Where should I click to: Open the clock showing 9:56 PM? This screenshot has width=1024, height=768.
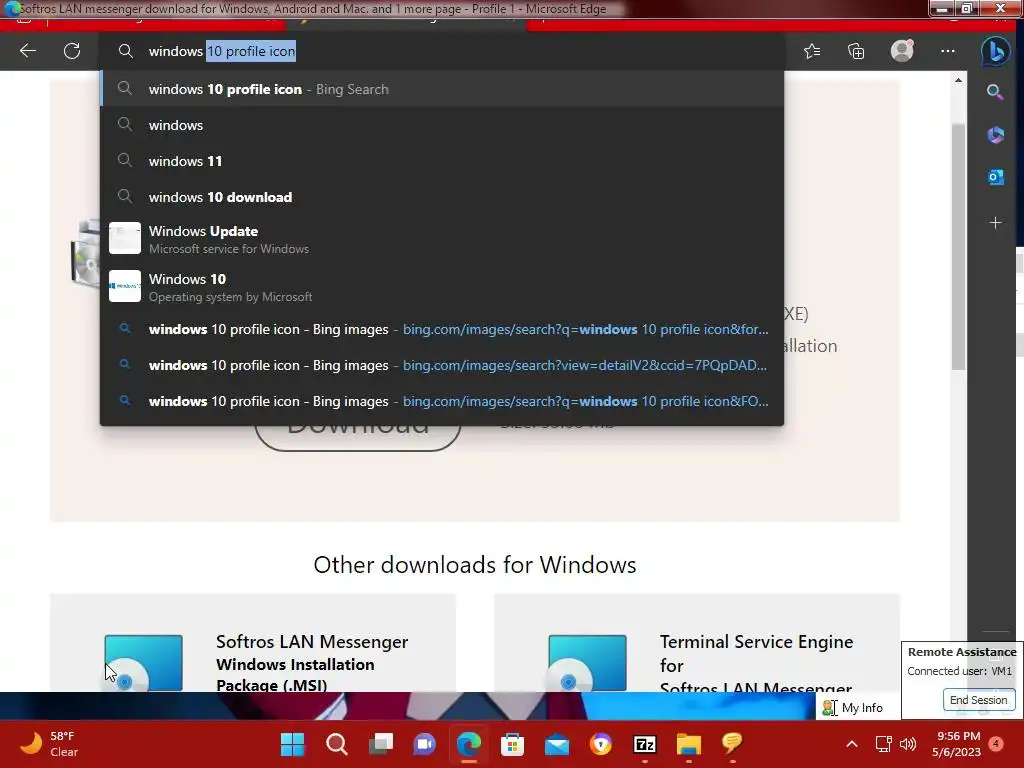pyautogui.click(x=957, y=744)
